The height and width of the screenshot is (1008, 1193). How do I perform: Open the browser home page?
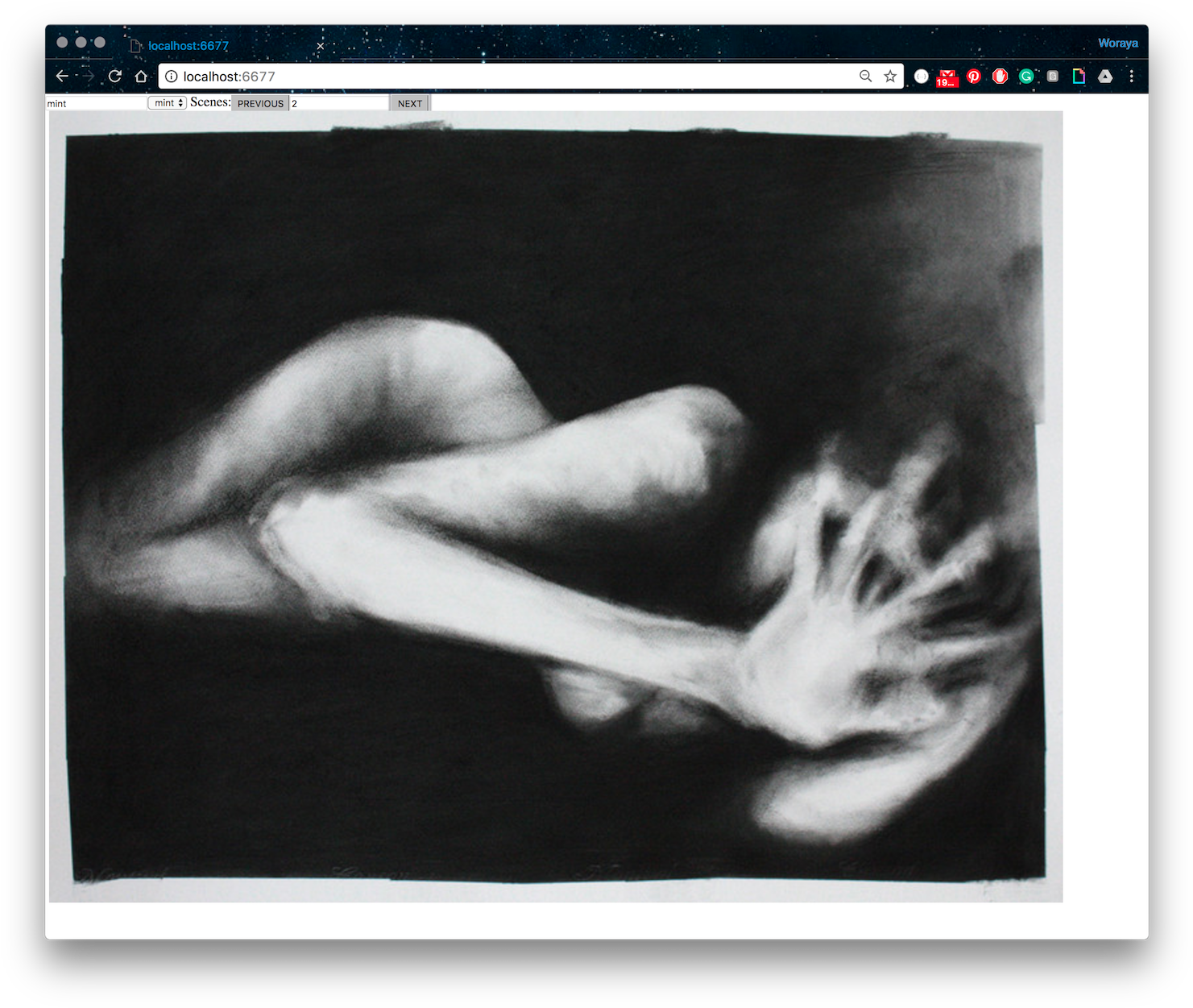coord(141,76)
